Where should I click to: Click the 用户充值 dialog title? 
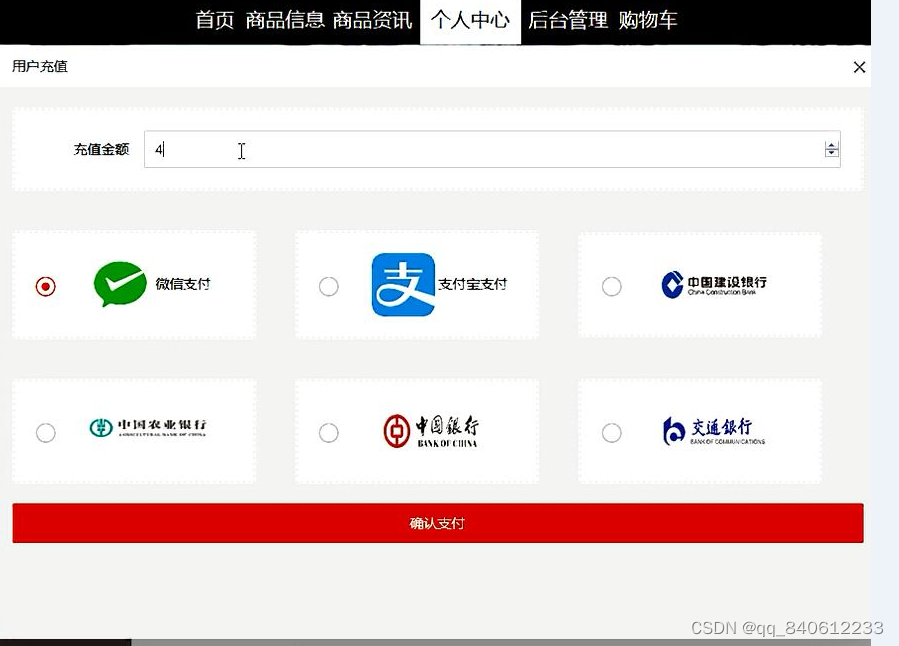(x=40, y=66)
